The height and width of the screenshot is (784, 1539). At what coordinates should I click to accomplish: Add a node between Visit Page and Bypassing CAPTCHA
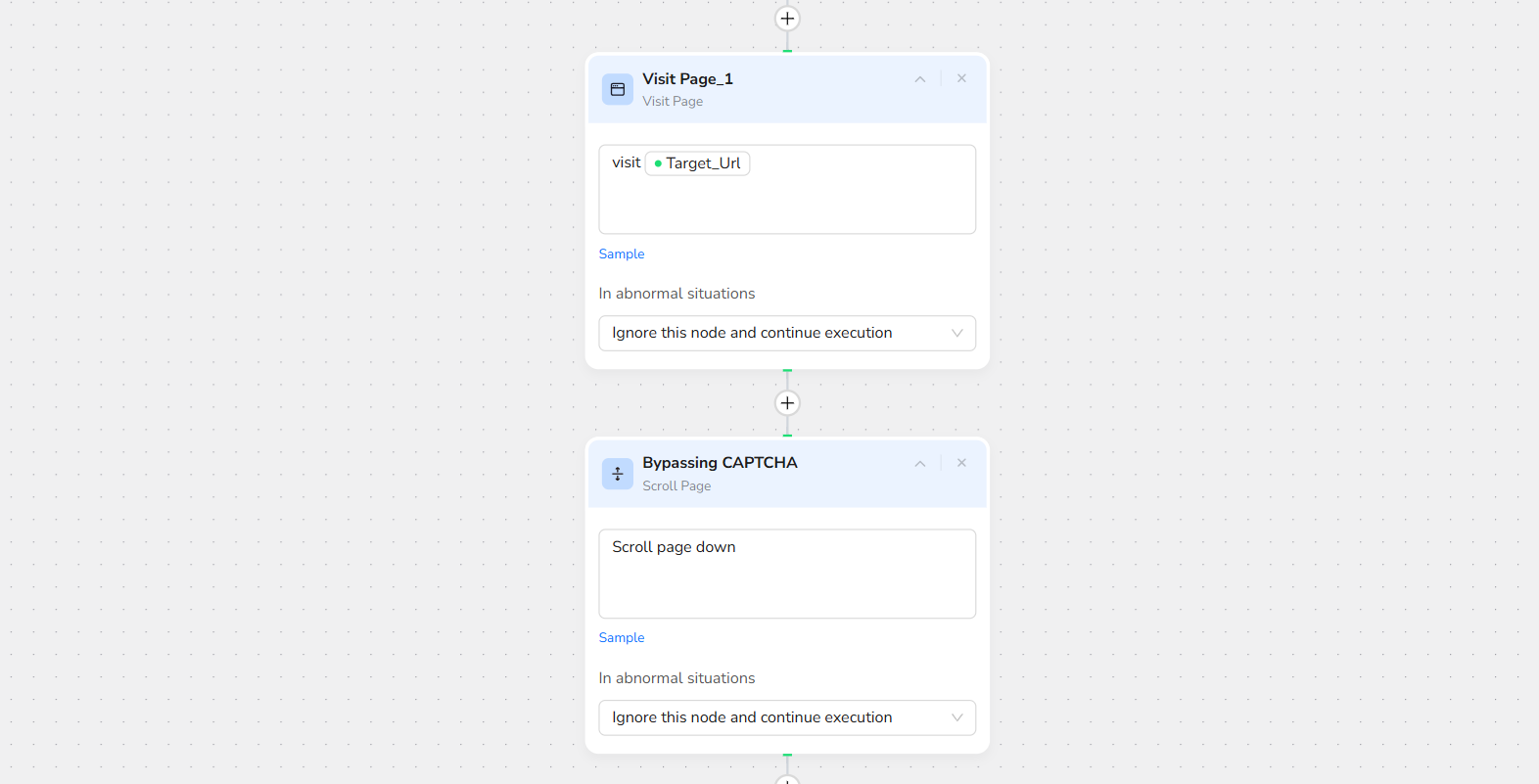(787, 403)
